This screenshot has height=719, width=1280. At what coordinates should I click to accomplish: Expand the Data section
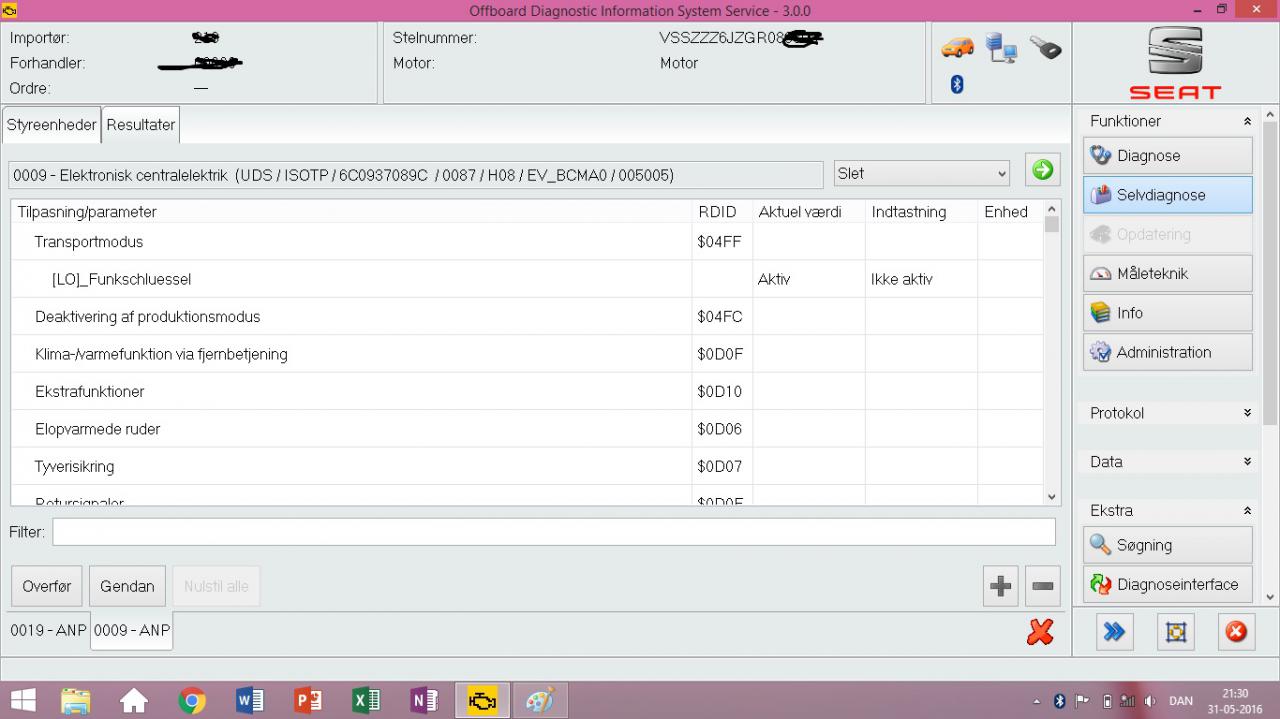[x=1247, y=462]
